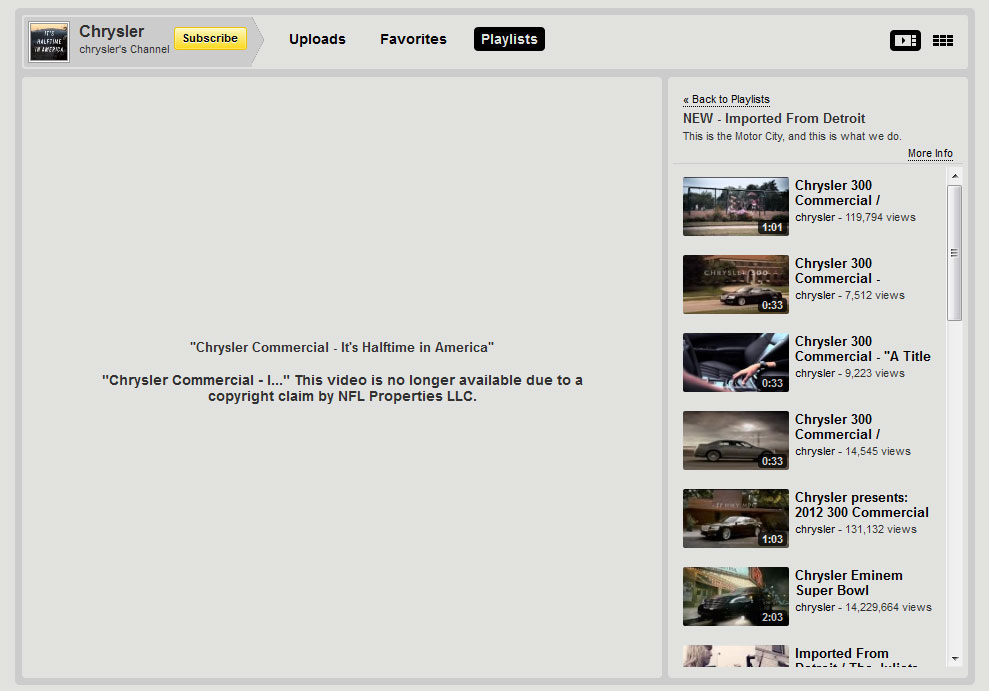Open the Chrysler channel name link
The height and width of the screenshot is (691, 989).
pos(112,32)
